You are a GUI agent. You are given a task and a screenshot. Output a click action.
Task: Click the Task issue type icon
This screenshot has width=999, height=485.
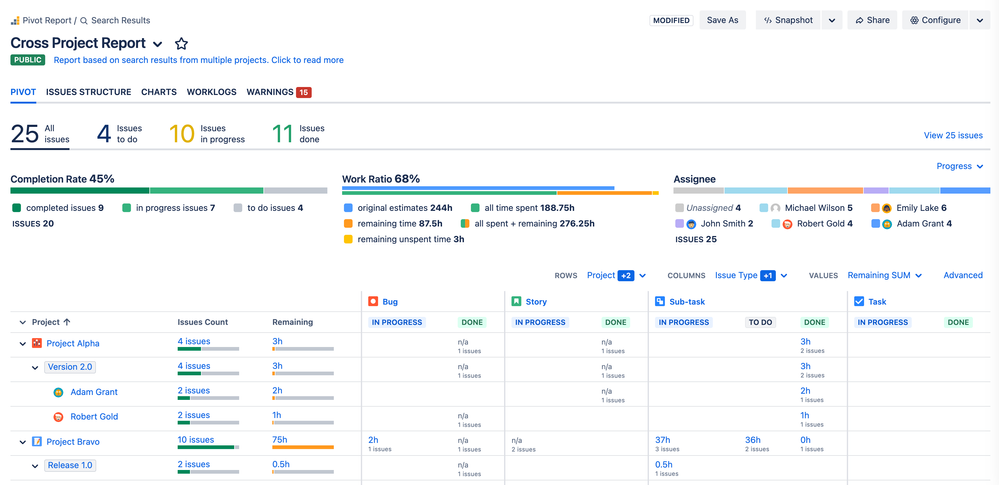click(859, 301)
